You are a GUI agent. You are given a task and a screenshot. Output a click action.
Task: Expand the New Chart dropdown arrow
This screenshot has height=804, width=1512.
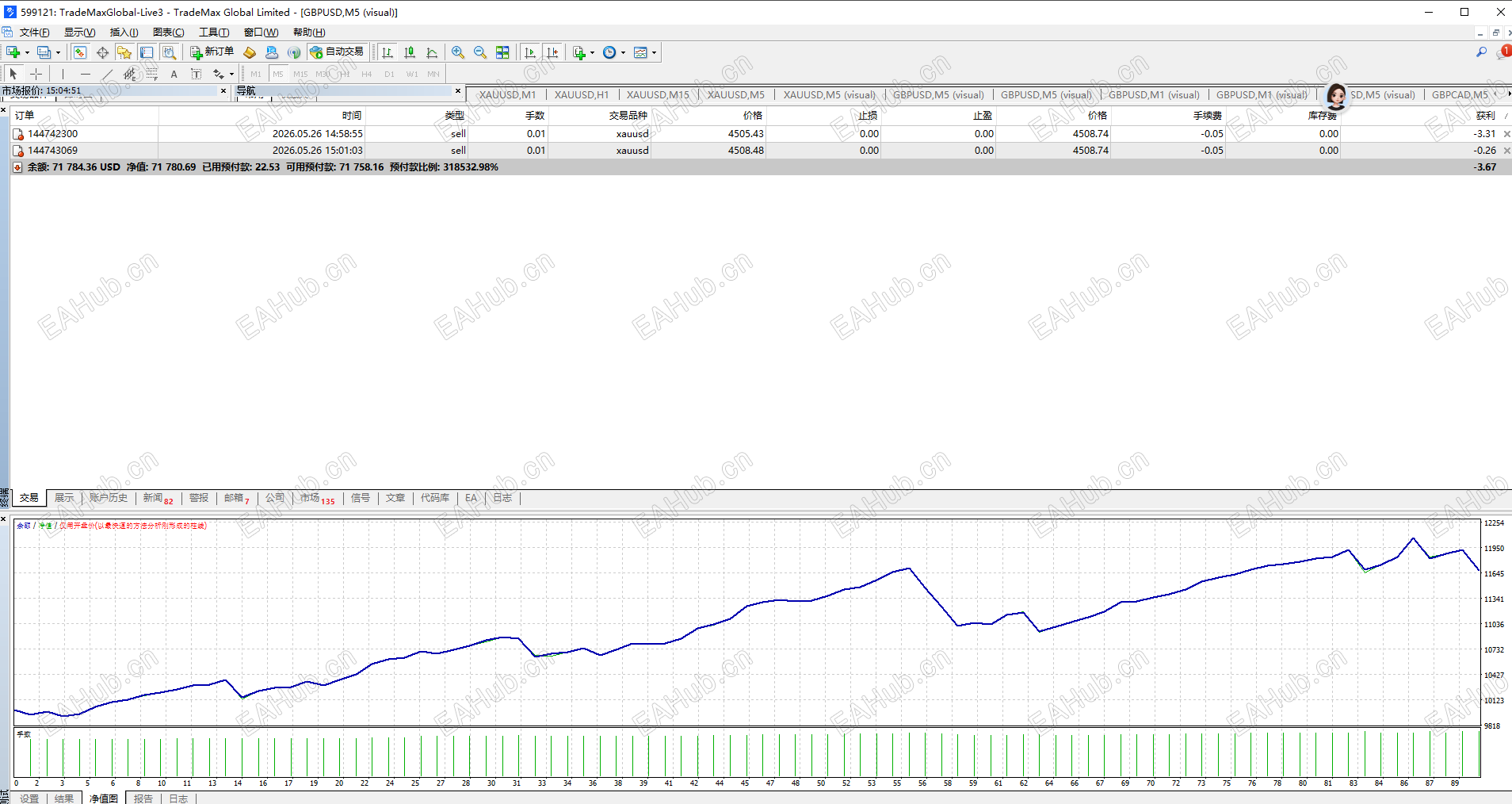[27, 53]
